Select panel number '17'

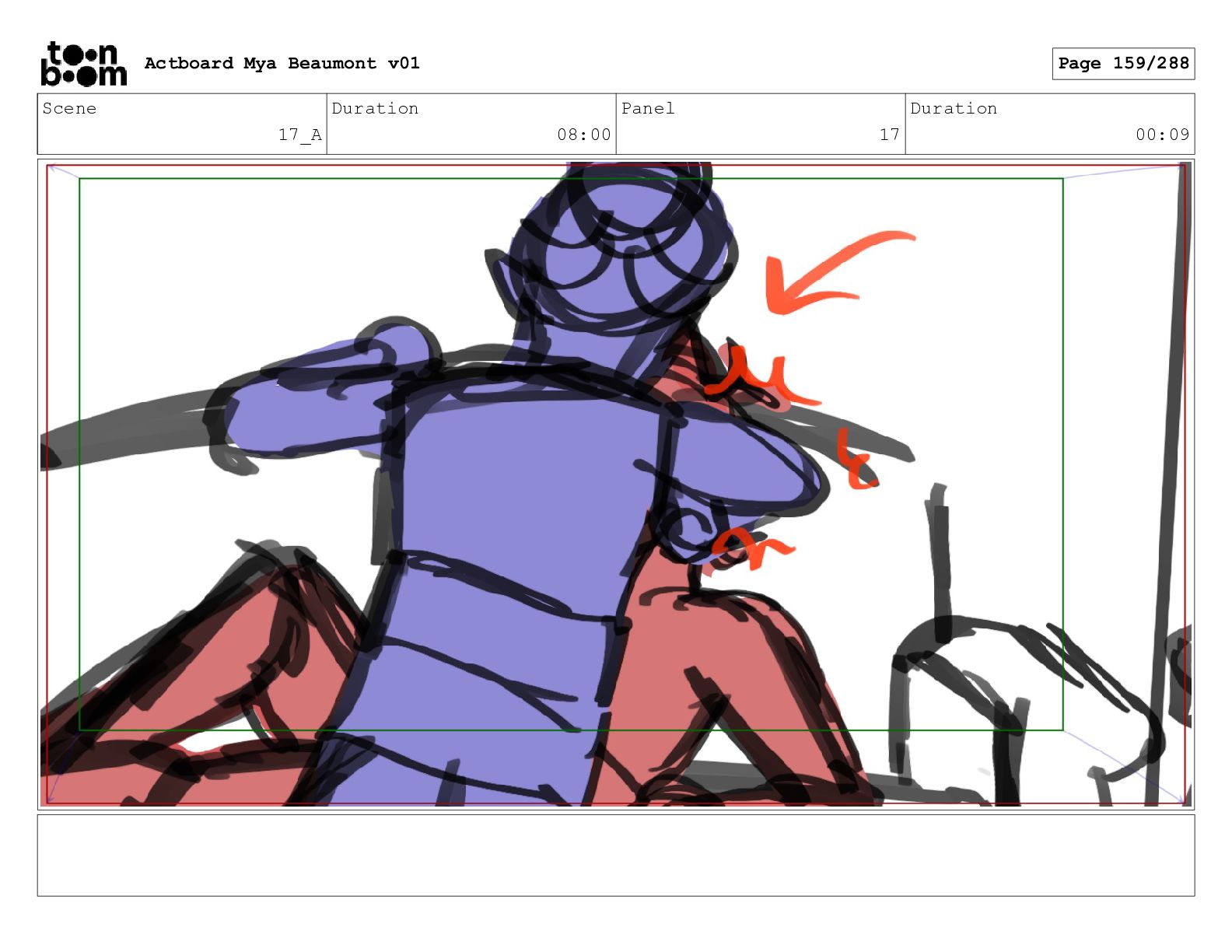point(889,135)
